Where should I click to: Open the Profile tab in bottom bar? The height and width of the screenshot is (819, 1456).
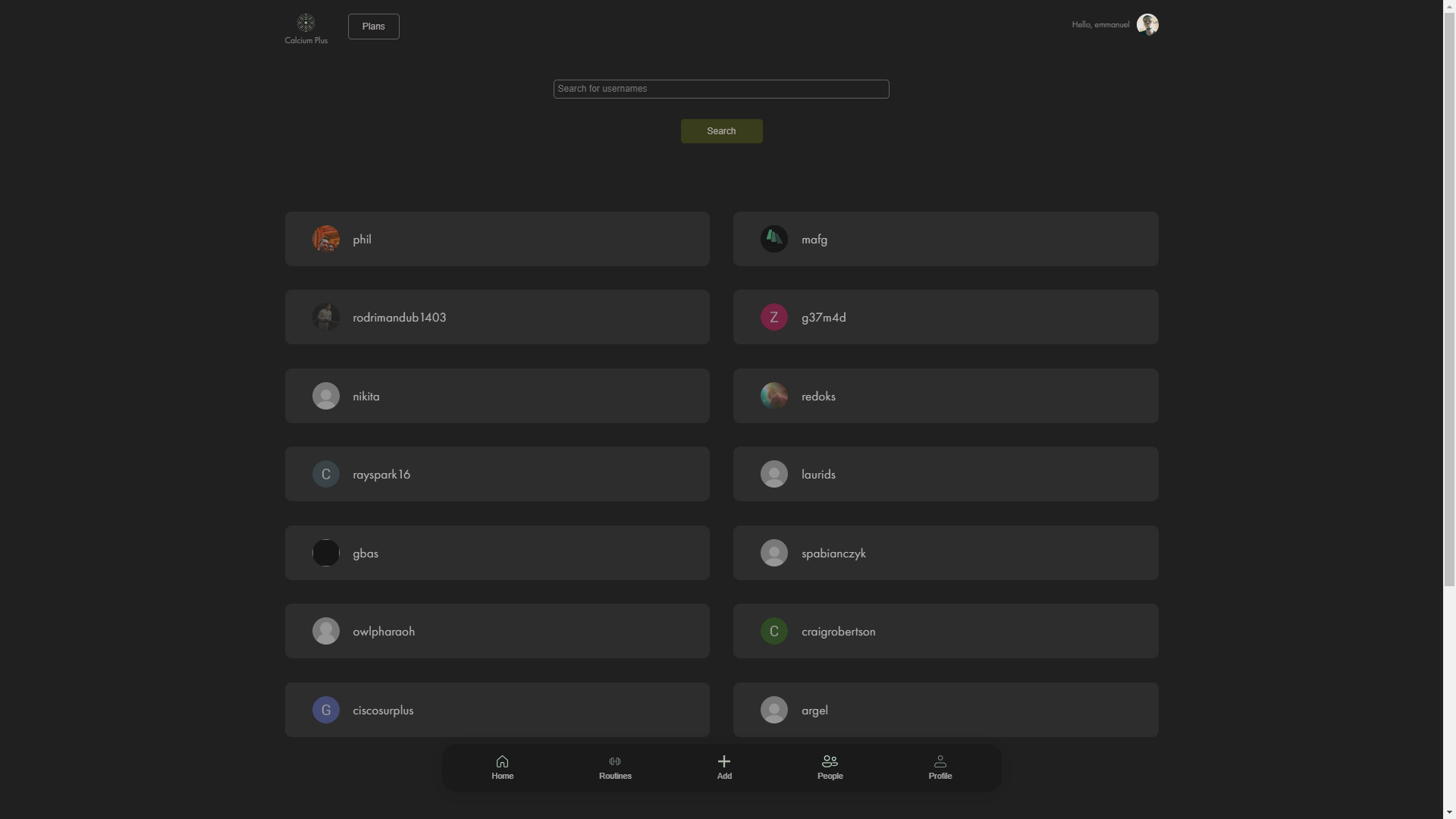coord(940,767)
